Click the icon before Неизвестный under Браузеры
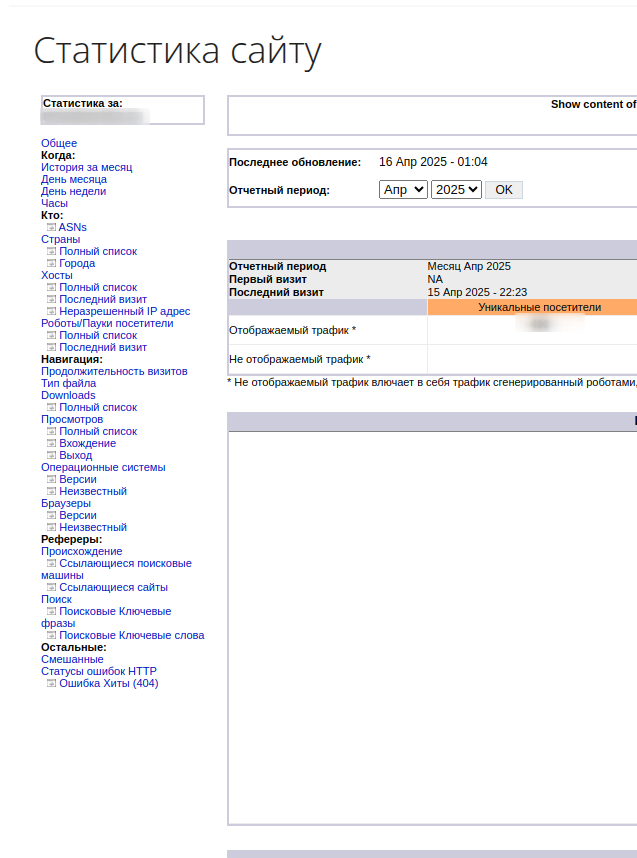The width and height of the screenshot is (637, 858). pos(51,527)
